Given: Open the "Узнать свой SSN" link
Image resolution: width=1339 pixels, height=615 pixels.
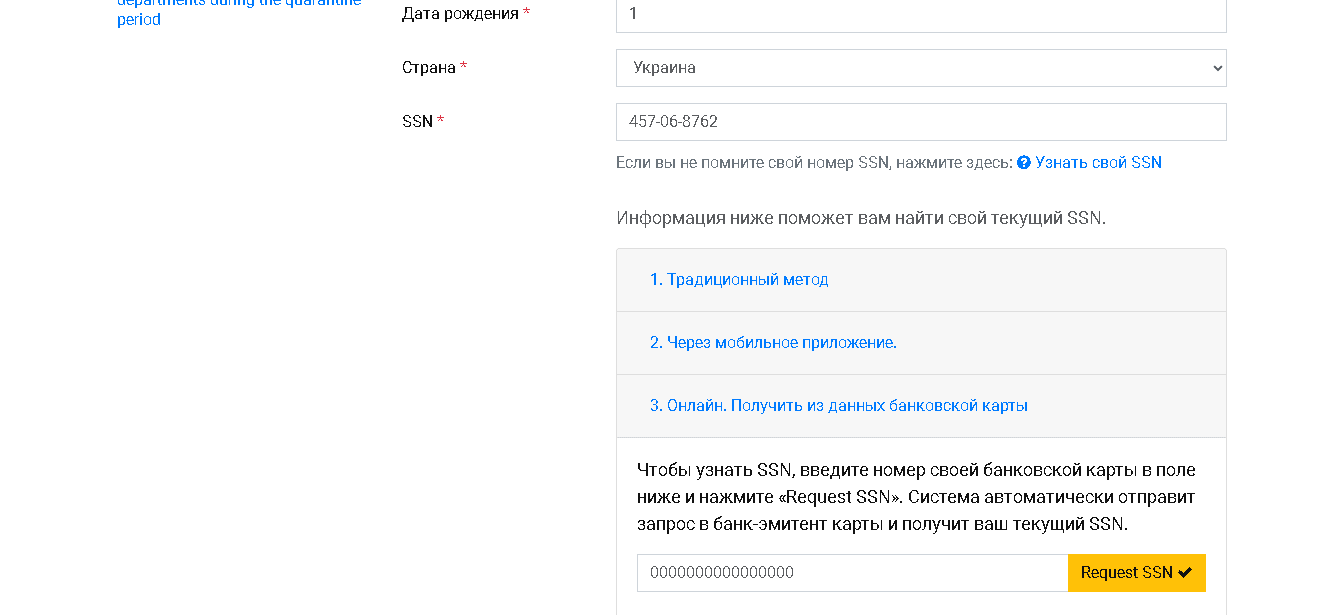Looking at the screenshot, I should coord(1098,163).
